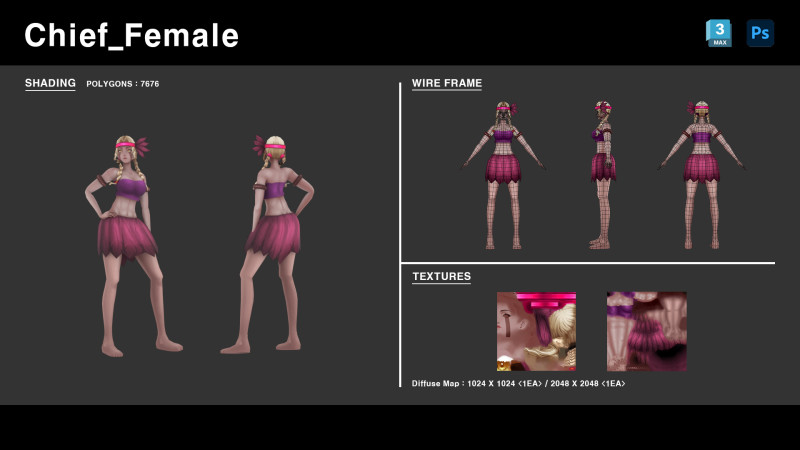Click the SHADING section heading
Viewport: 800px width, 450px height.
pyautogui.click(x=50, y=83)
